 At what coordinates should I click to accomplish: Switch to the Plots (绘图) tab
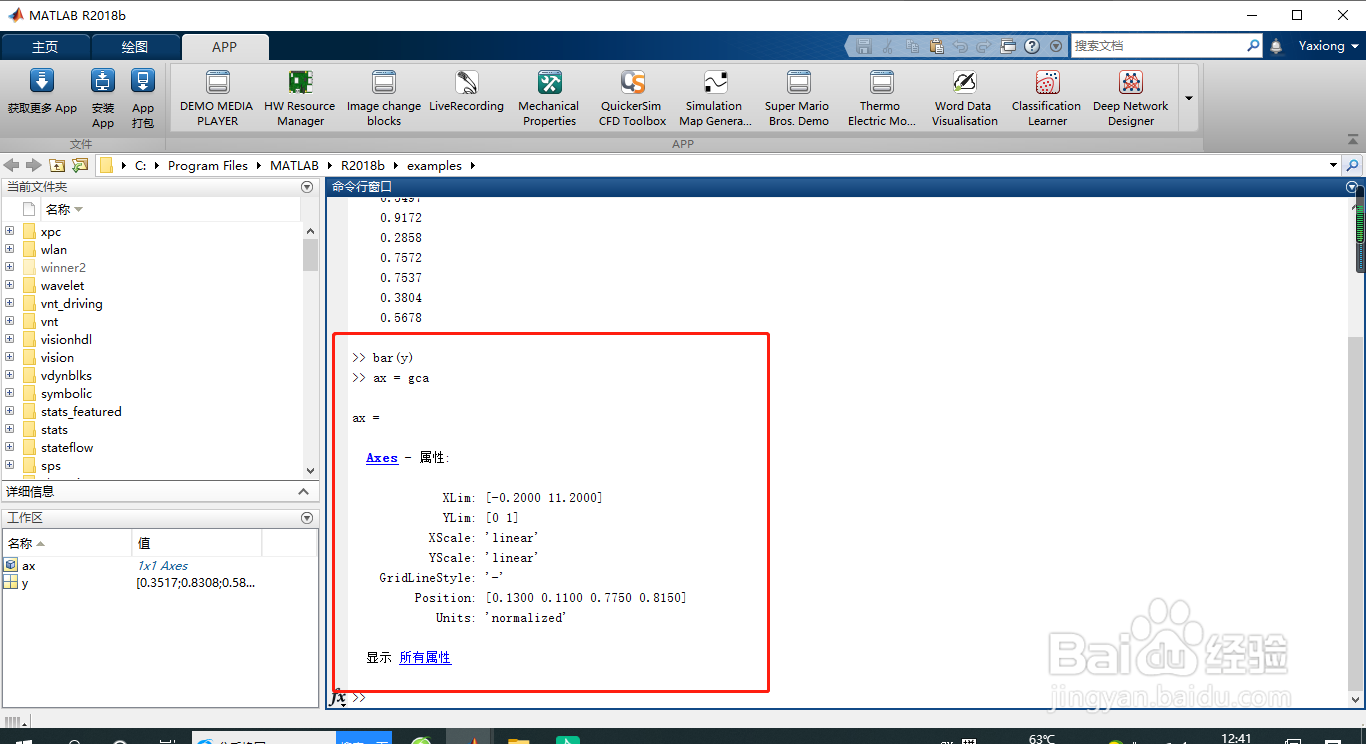(x=135, y=47)
